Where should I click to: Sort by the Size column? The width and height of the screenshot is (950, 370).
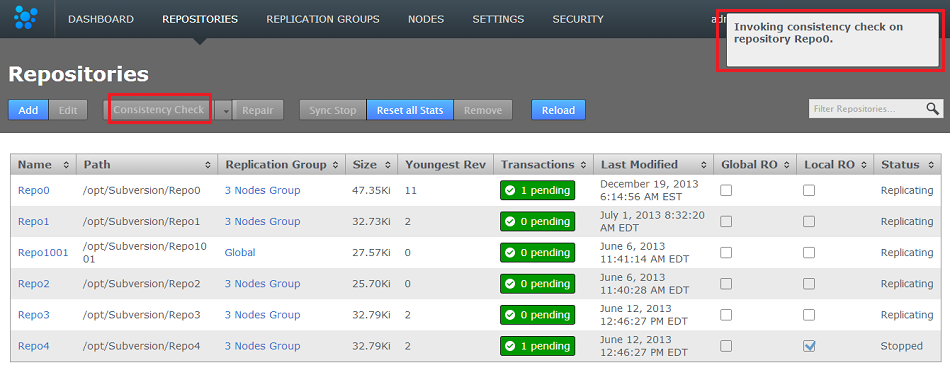point(371,165)
